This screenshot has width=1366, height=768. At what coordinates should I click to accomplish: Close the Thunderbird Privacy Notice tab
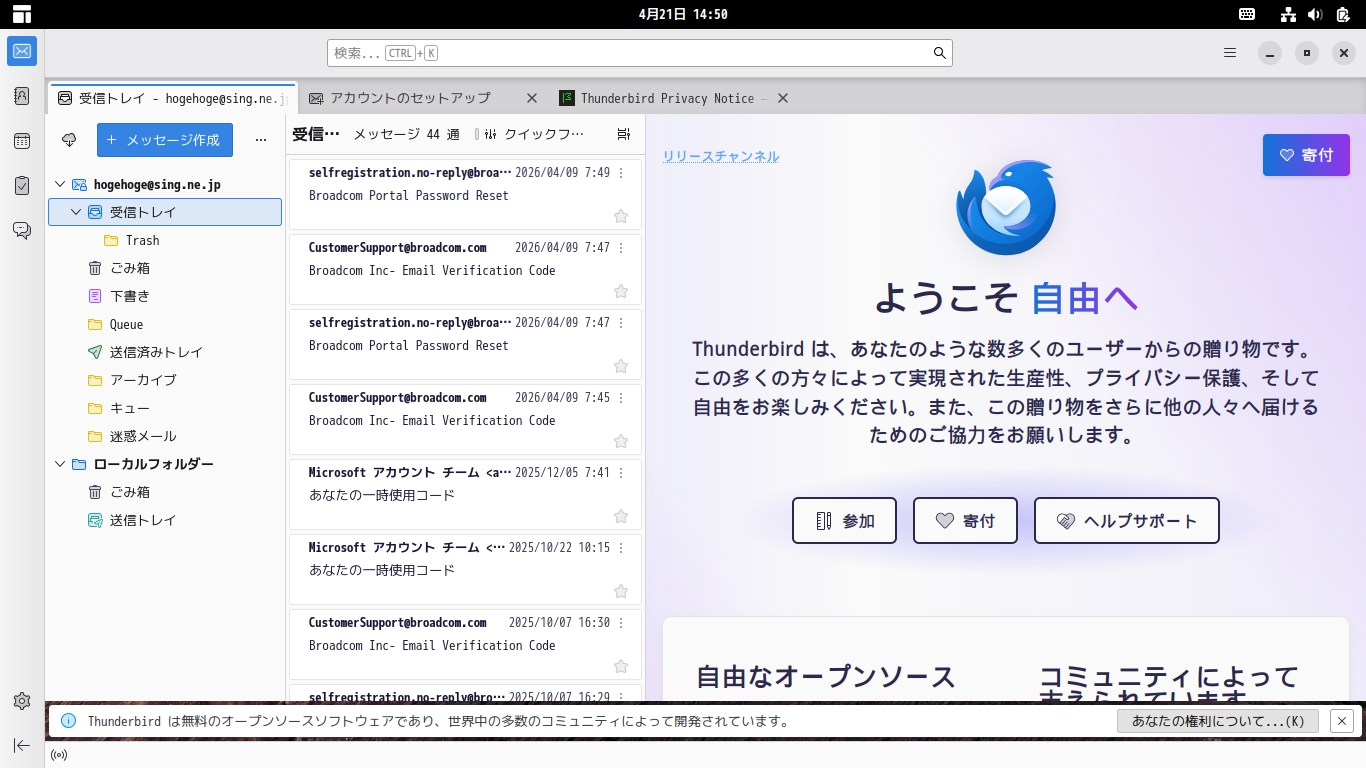pyautogui.click(x=783, y=98)
